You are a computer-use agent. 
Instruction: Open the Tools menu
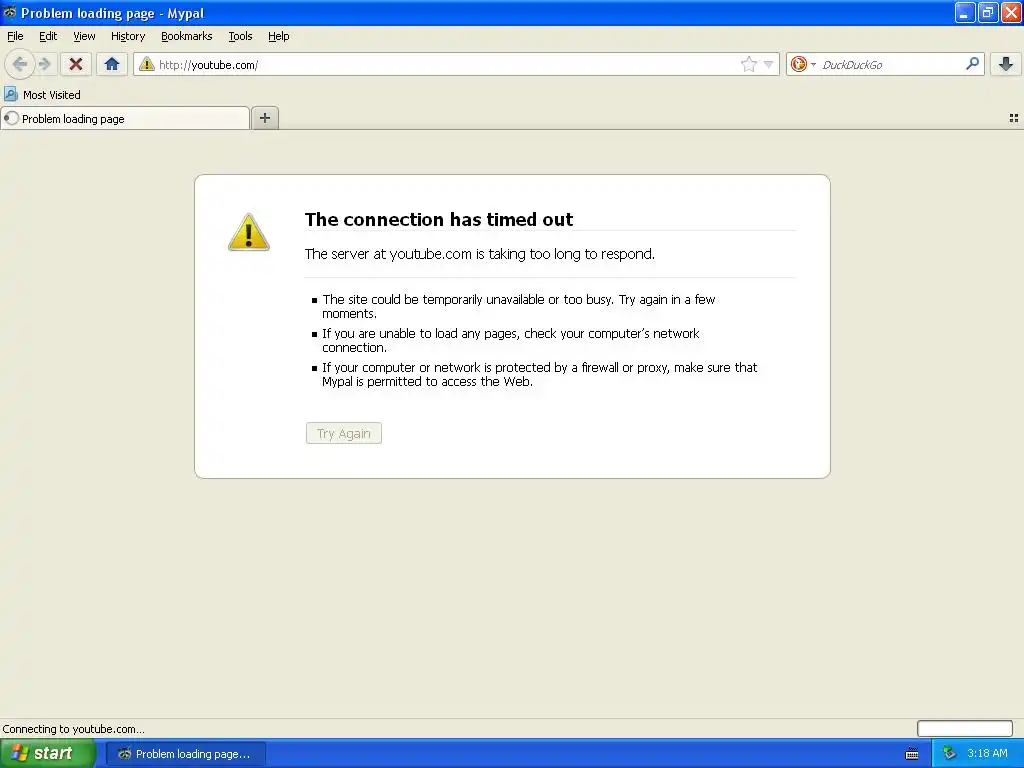pos(240,36)
